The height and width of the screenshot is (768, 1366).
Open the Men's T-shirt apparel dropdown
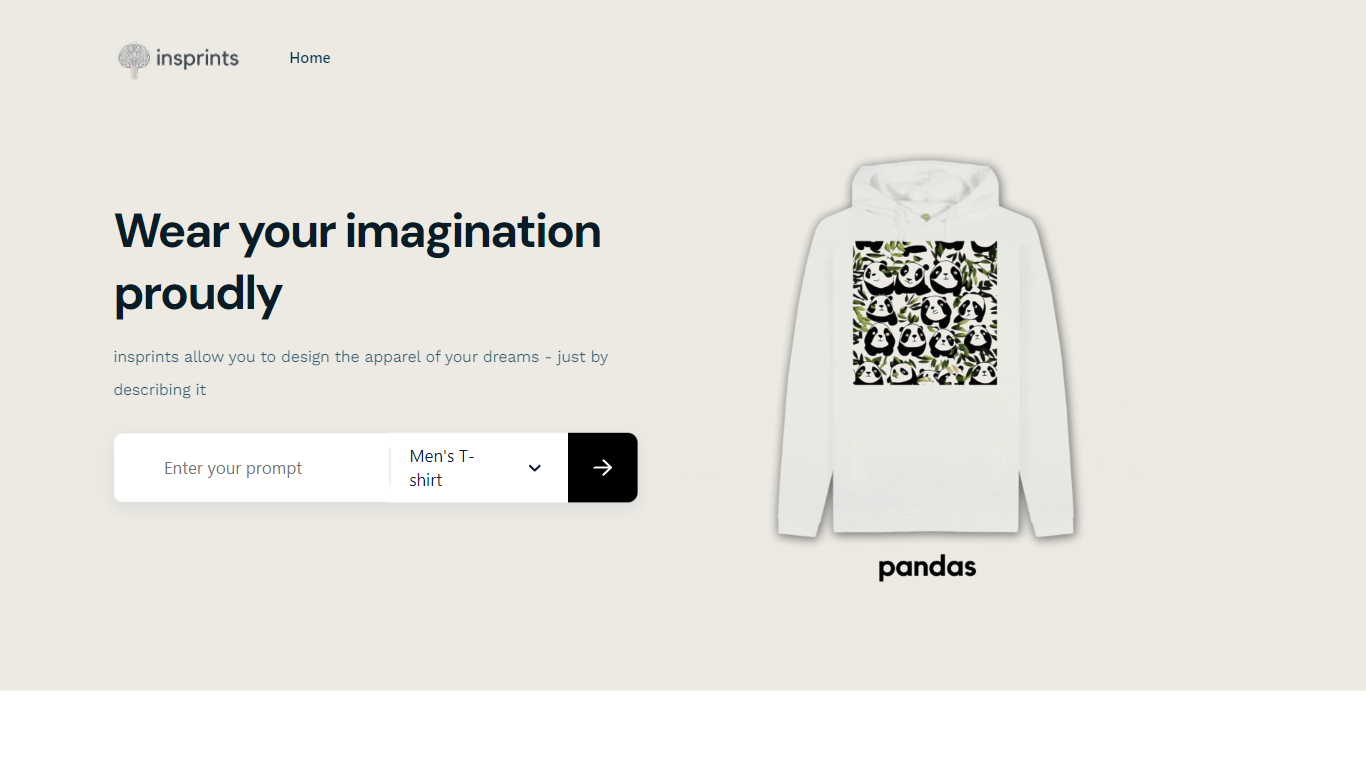479,468
